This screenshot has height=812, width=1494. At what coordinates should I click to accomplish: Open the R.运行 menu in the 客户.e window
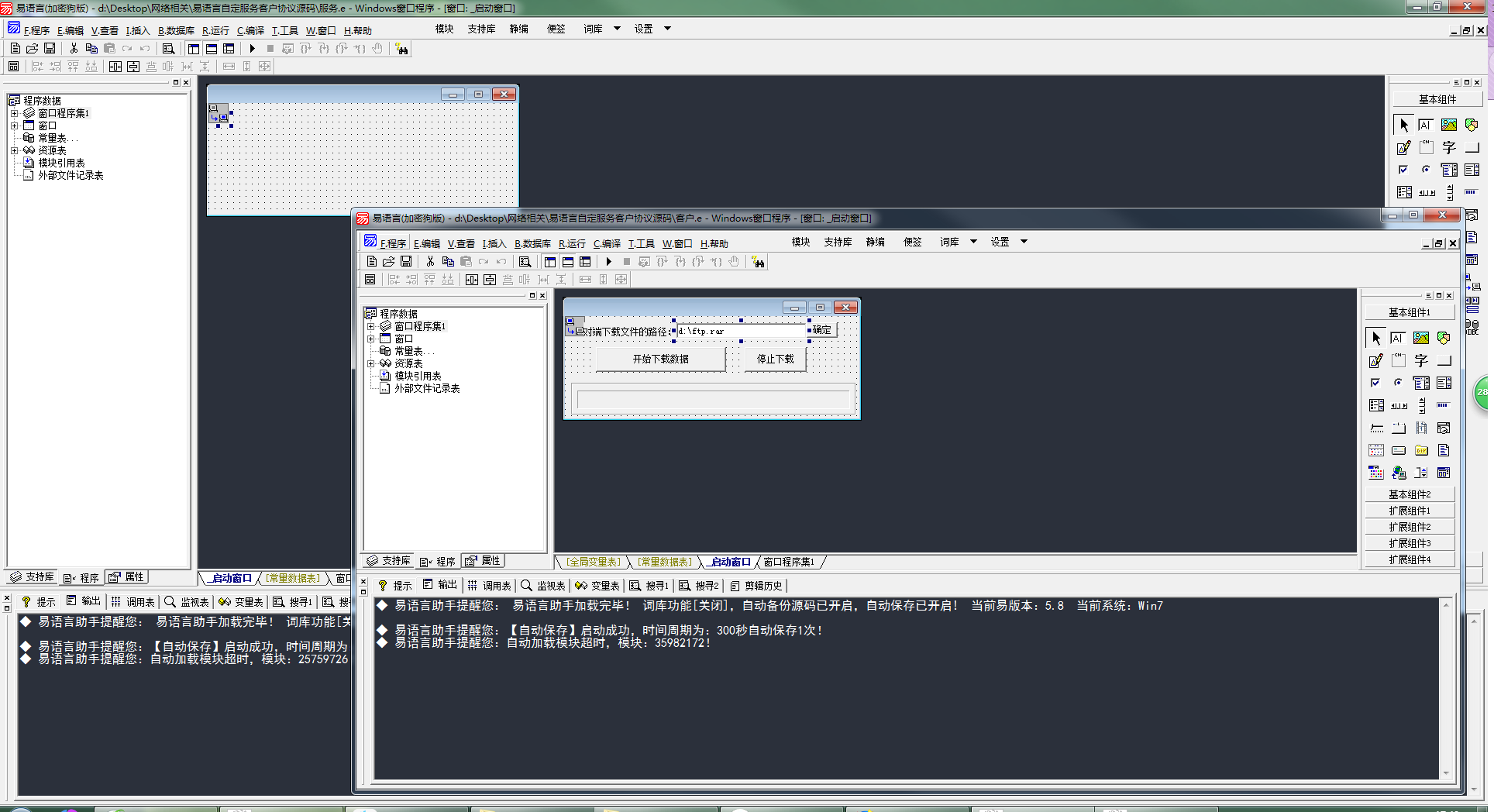point(572,243)
